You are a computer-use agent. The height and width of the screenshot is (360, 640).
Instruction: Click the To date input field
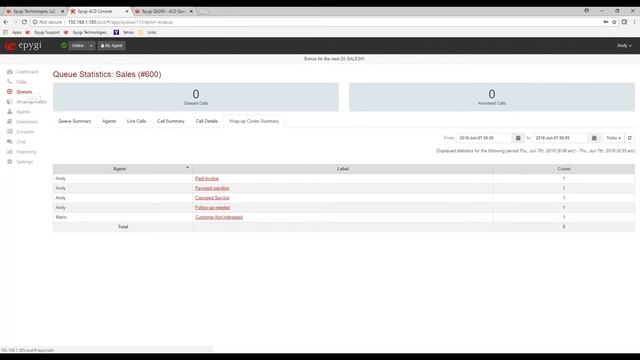[560, 138]
